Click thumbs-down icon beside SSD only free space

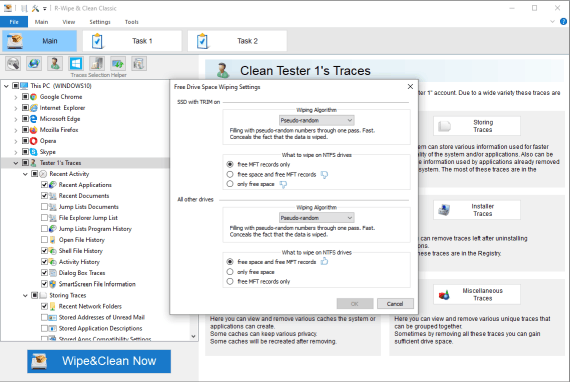(283, 185)
